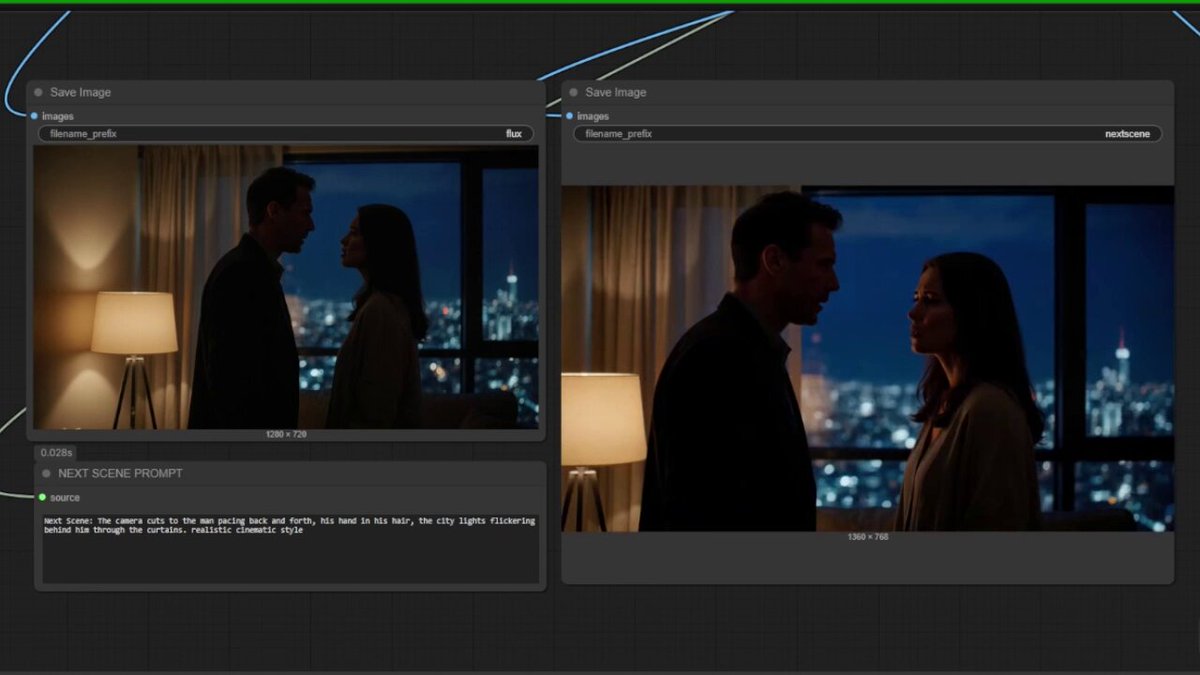The width and height of the screenshot is (1200, 675).
Task: Collapse the NEXT SCENE PROMPT node via its dot
Action: click(46, 473)
